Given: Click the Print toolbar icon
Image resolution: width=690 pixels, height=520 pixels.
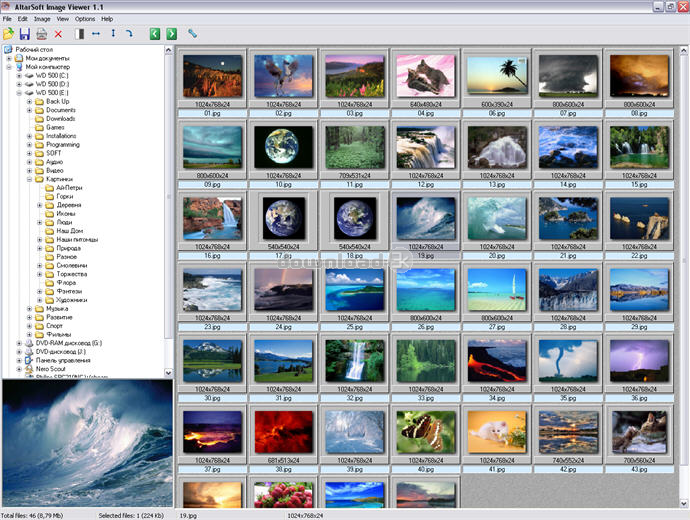Looking at the screenshot, I should (x=41, y=34).
